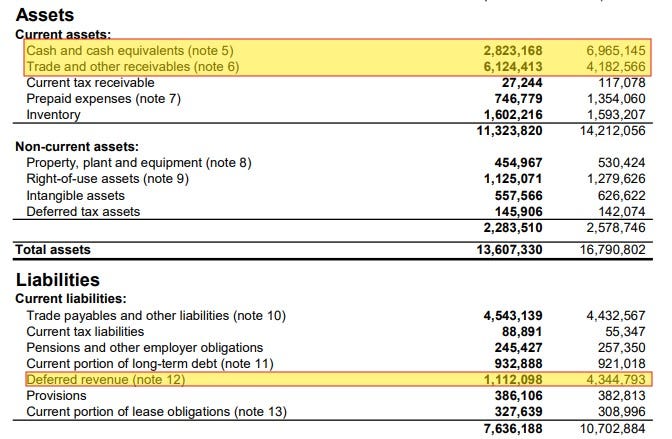Click current liabilities prior total 10,702,884

[x=612, y=429]
